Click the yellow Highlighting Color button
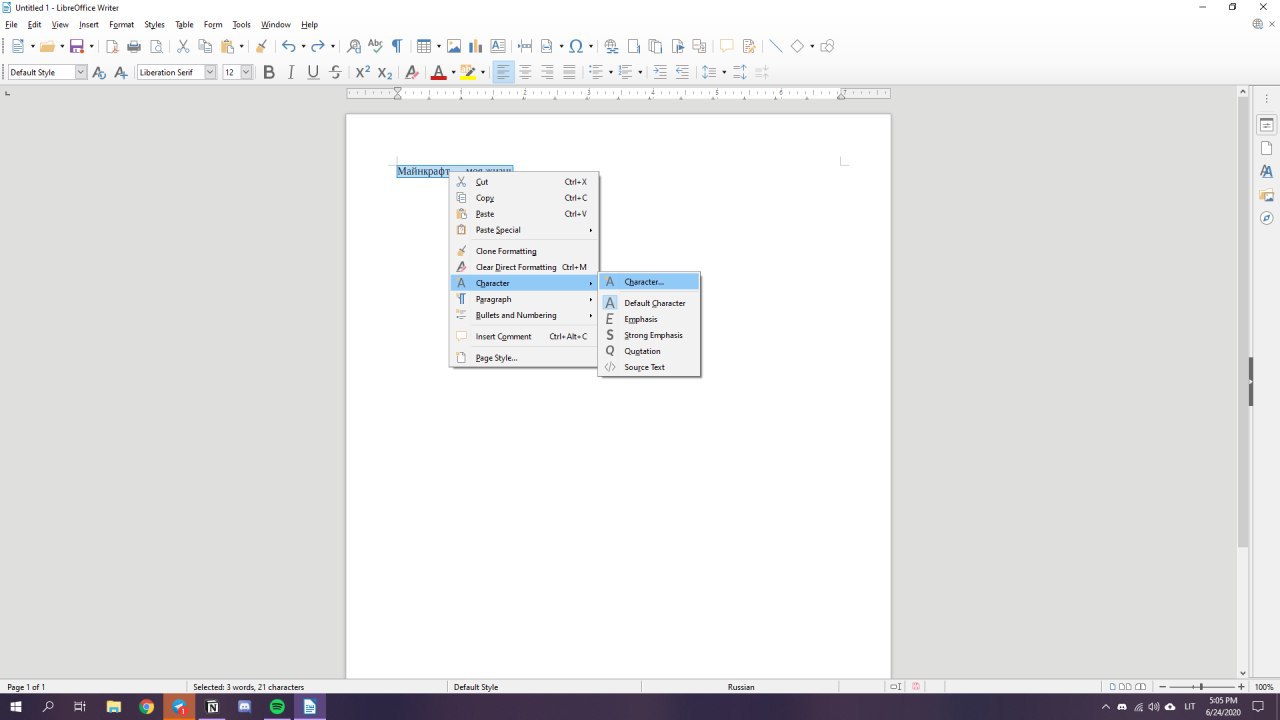 point(467,72)
